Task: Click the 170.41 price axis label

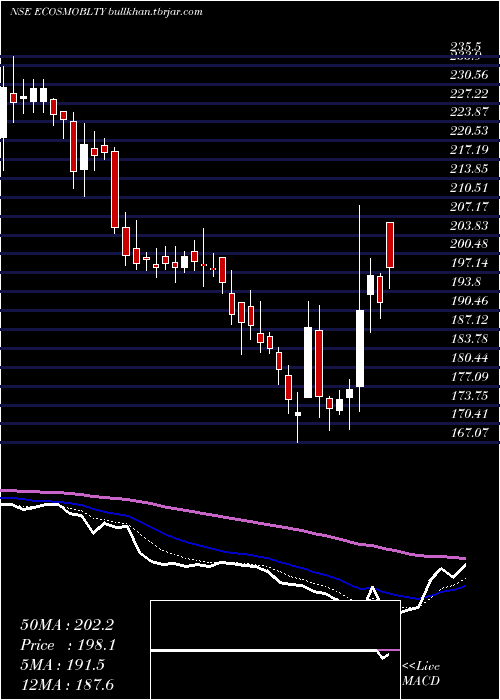Action: tap(468, 414)
